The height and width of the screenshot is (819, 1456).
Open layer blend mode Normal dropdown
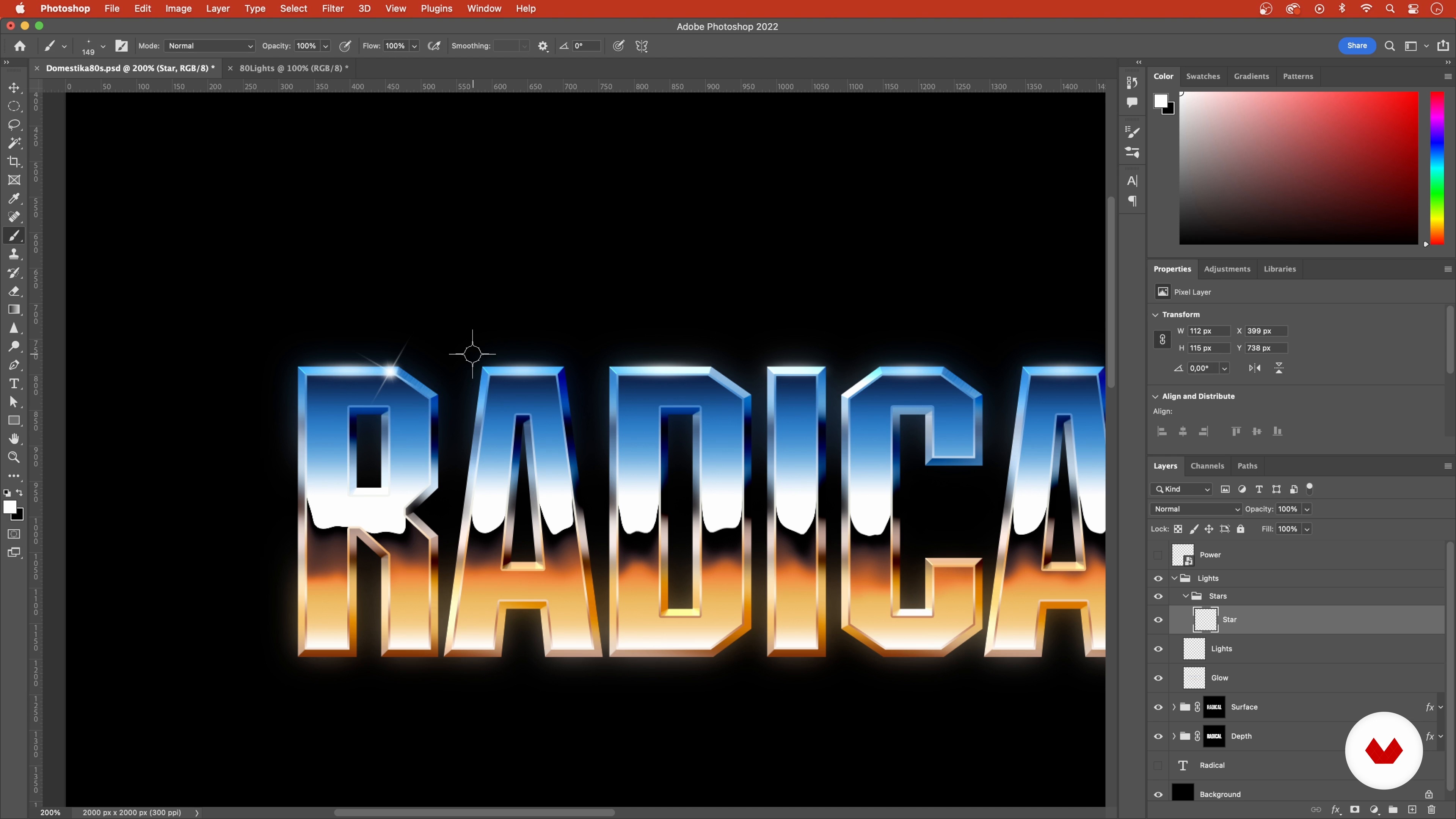pyautogui.click(x=1196, y=509)
